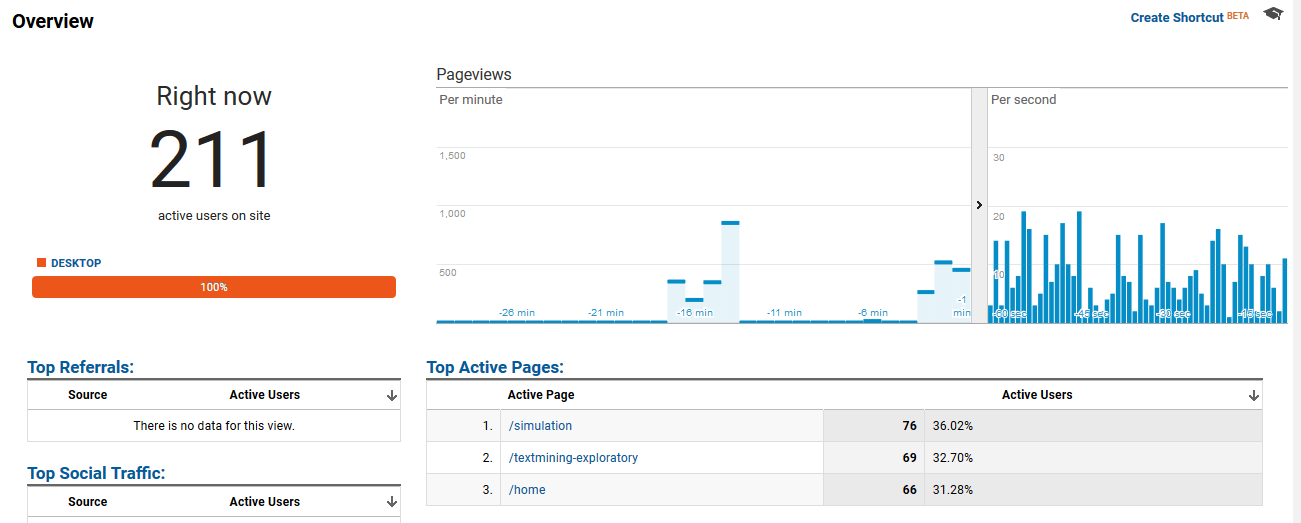This screenshot has width=1301, height=523.
Task: Open the Top Social Traffic report heading
Action: (96, 473)
